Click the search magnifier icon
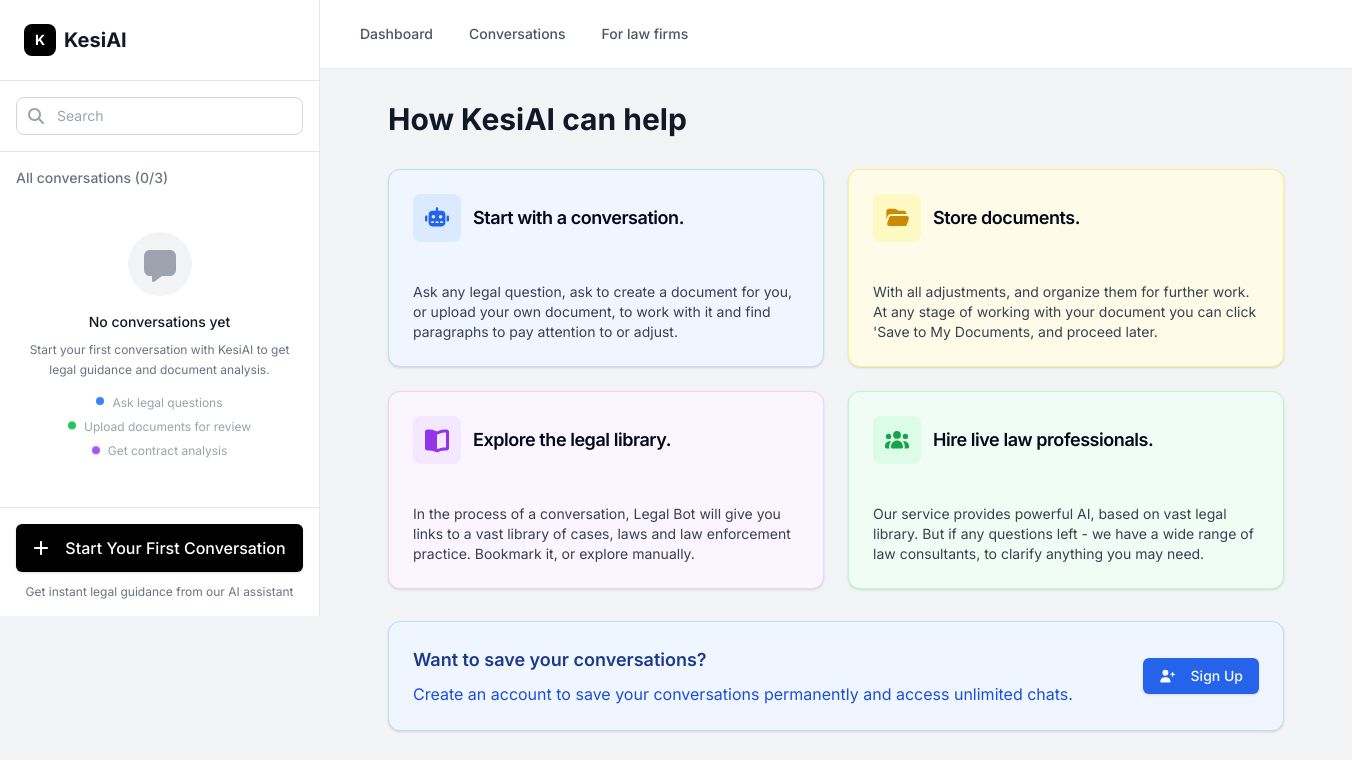 click(x=36, y=116)
